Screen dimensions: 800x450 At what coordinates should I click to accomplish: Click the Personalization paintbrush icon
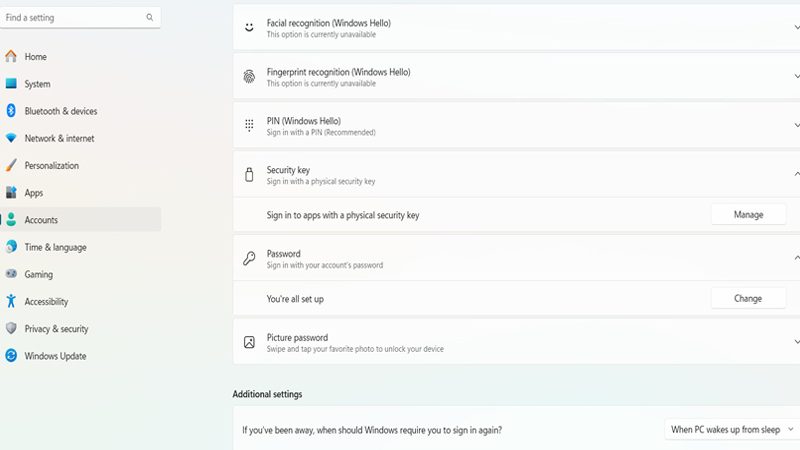(11, 166)
